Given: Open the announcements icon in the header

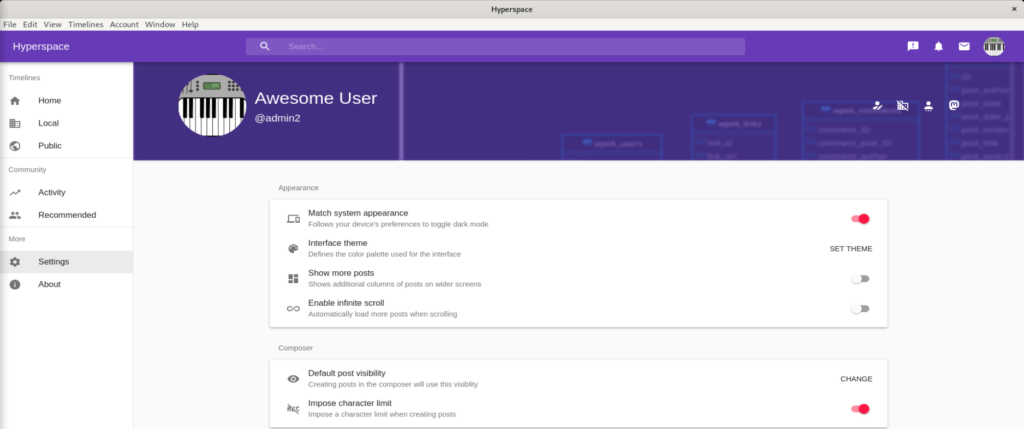Looking at the screenshot, I should click(x=913, y=46).
